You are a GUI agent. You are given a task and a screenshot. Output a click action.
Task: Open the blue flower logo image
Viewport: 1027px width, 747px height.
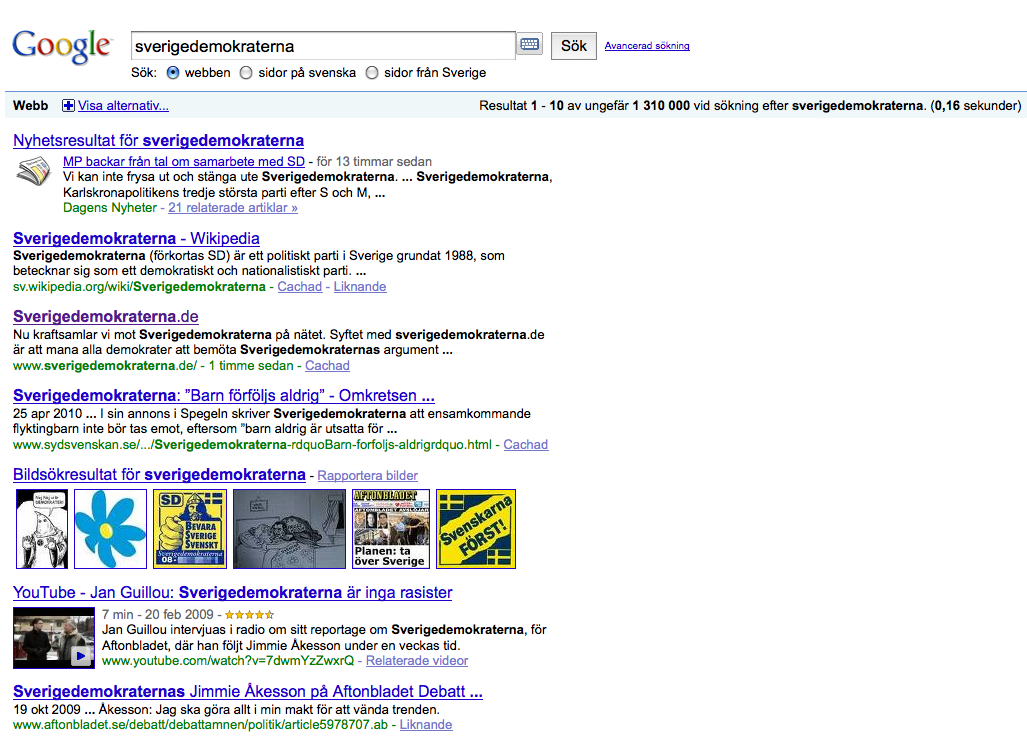pos(110,528)
